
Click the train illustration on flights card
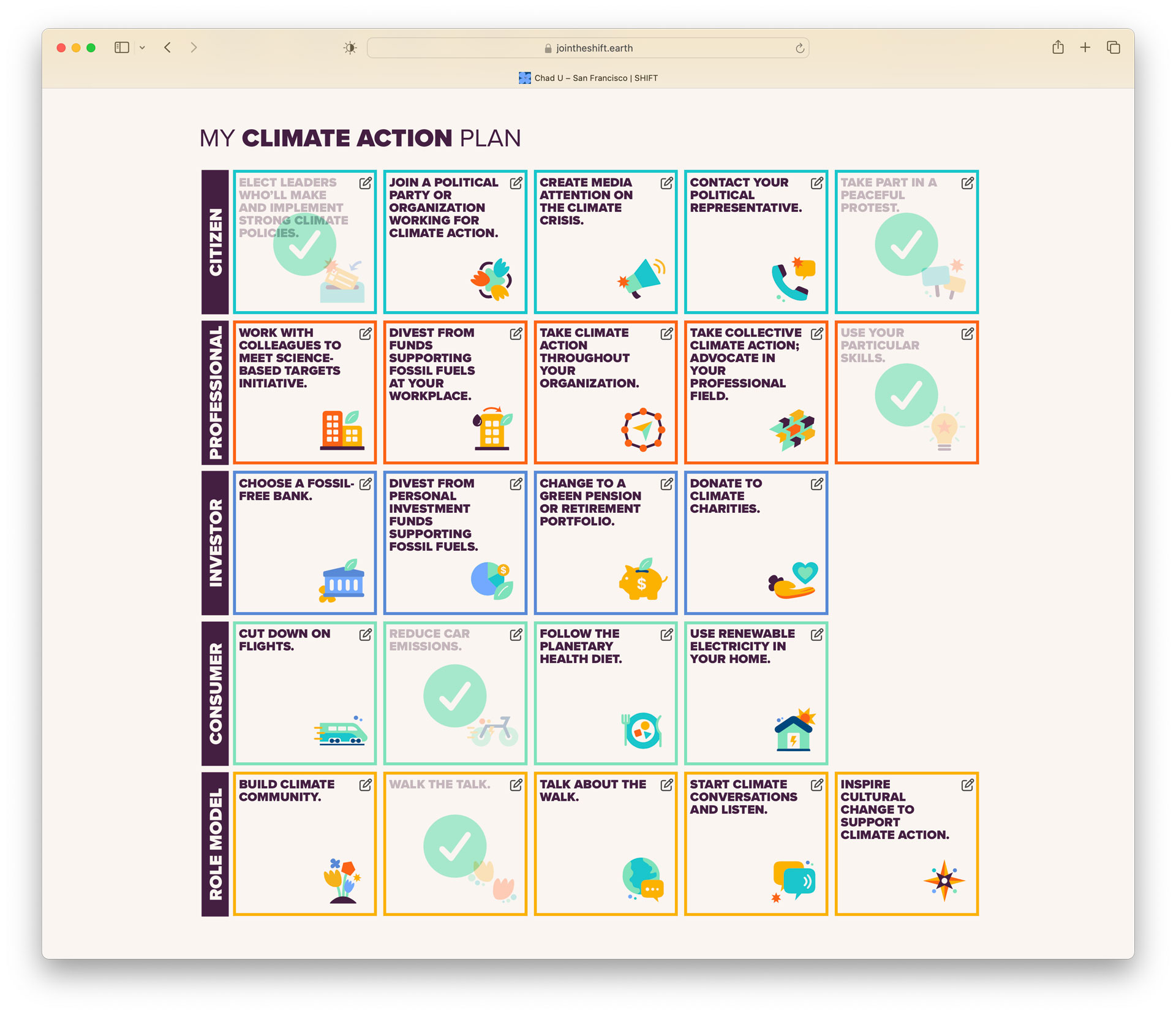[x=341, y=730]
